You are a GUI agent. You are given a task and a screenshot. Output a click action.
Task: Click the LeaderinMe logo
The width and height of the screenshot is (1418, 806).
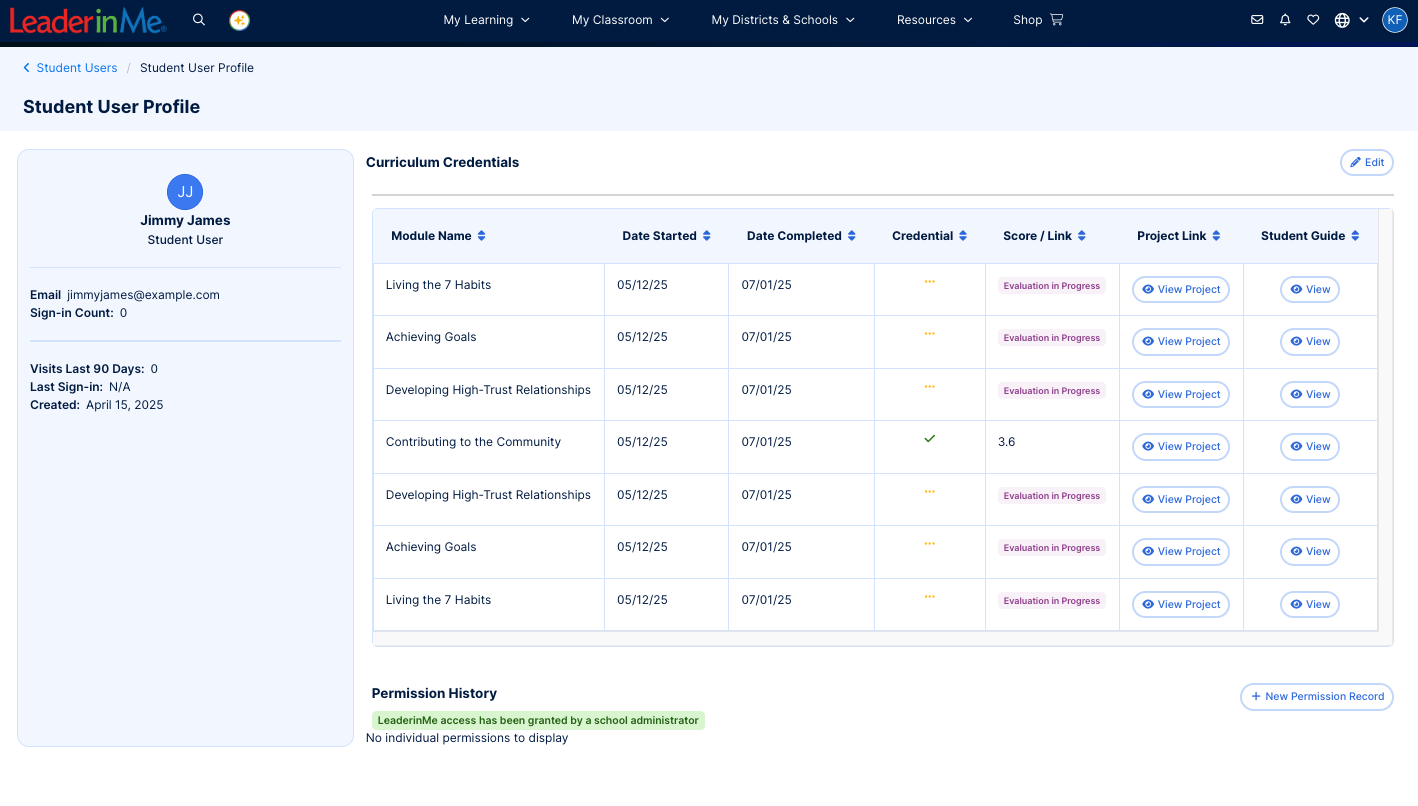[x=88, y=20]
